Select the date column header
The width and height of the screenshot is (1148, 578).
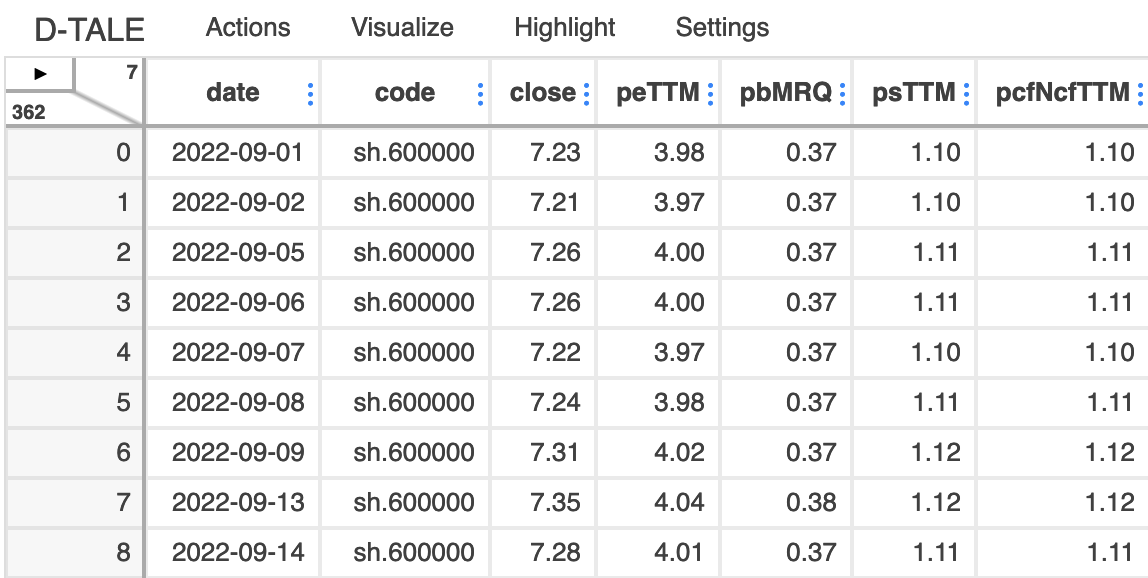tap(233, 94)
